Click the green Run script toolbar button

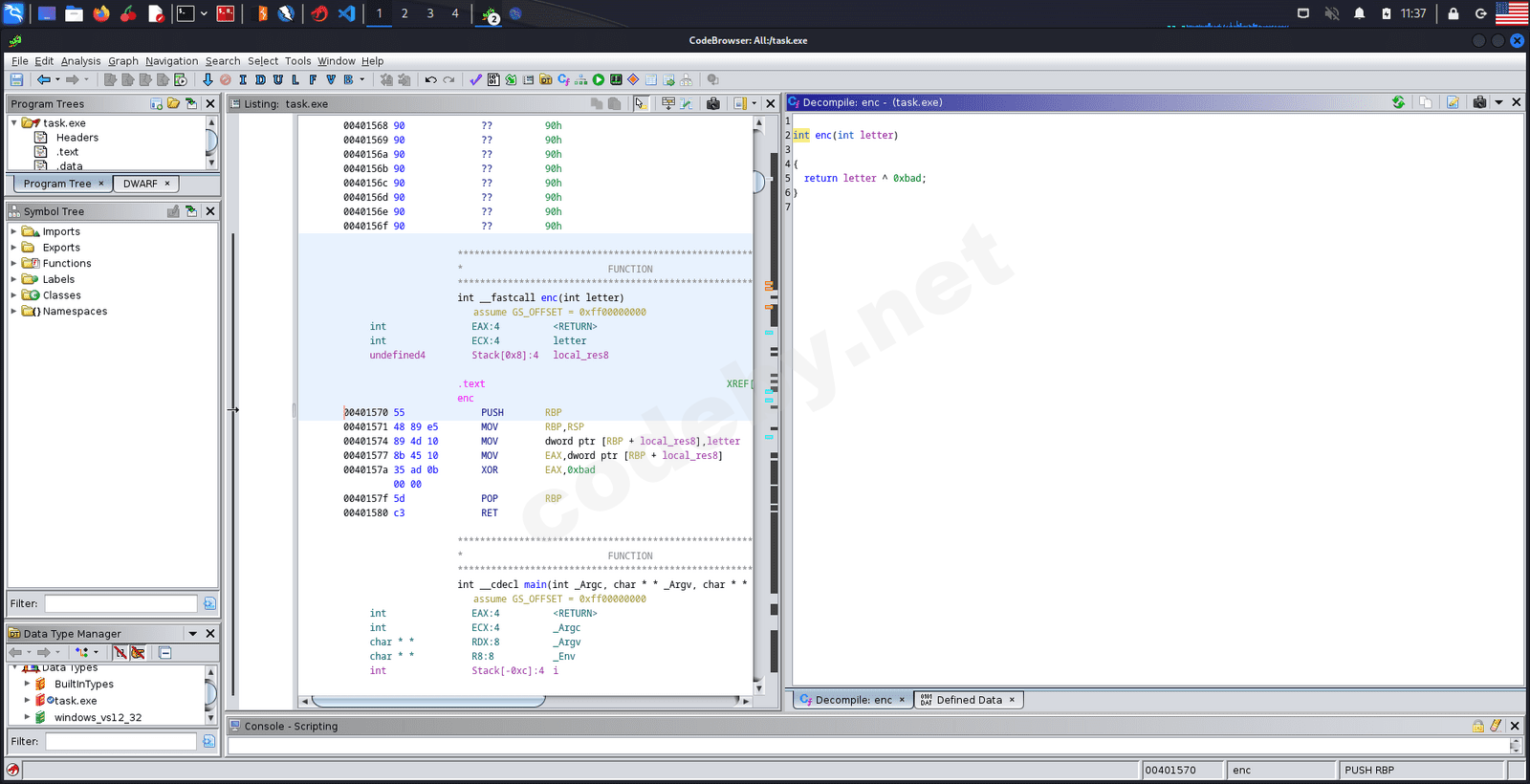click(599, 80)
